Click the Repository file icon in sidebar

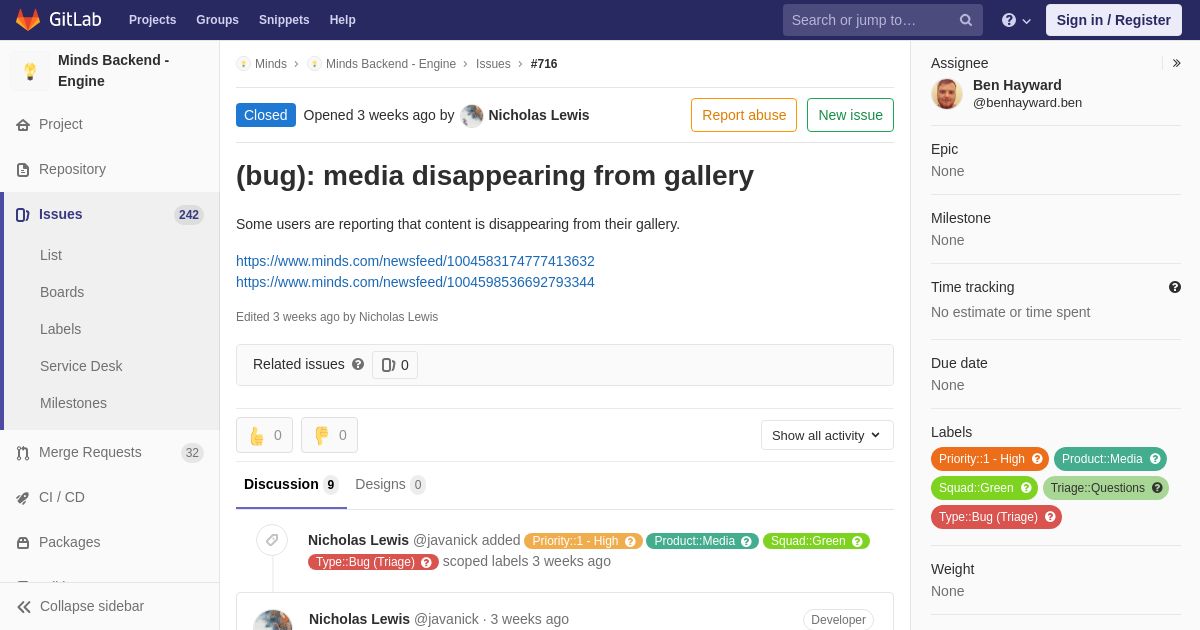tap(23, 170)
